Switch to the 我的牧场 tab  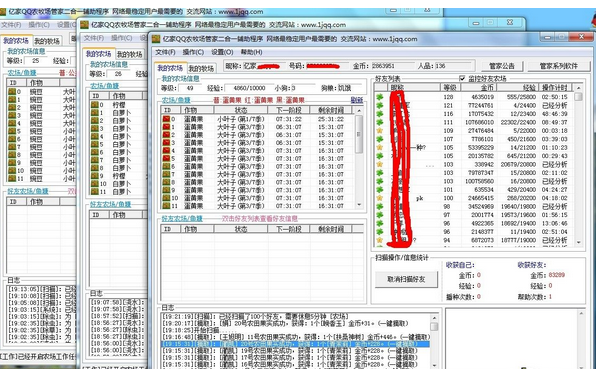201,68
